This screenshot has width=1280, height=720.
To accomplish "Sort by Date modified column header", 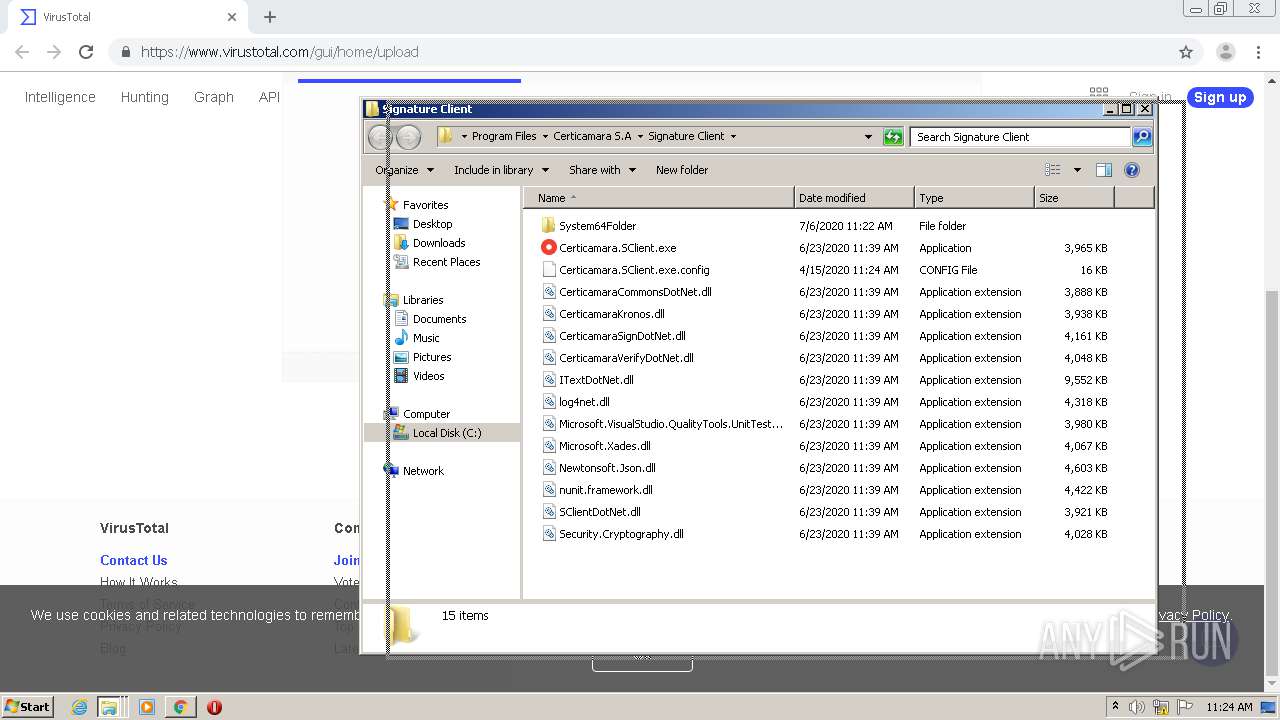I will [x=855, y=198].
